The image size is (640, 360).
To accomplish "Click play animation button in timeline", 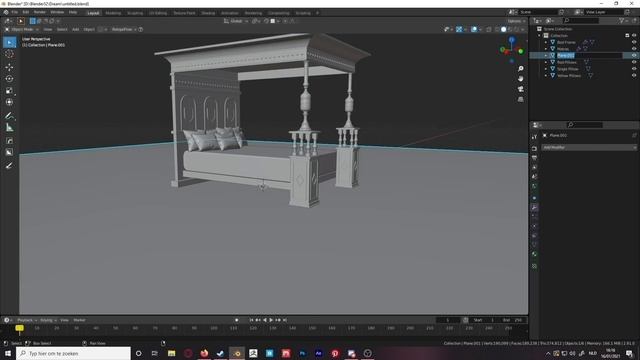I will pos(271,320).
